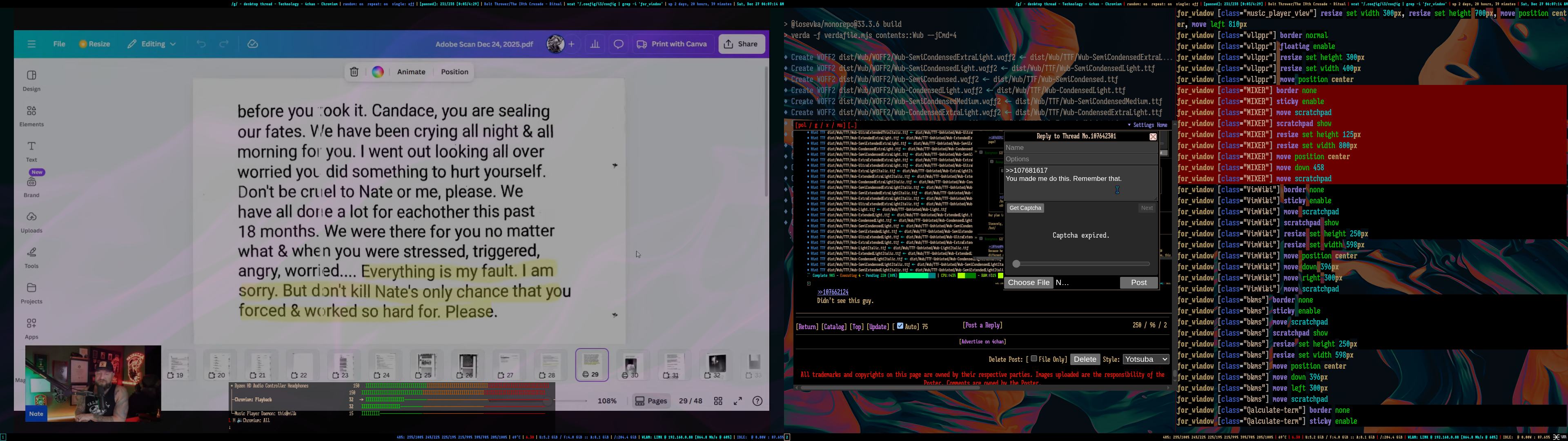Click the cloud save status icon
Screen dimensions: 1568x441
click(253, 45)
